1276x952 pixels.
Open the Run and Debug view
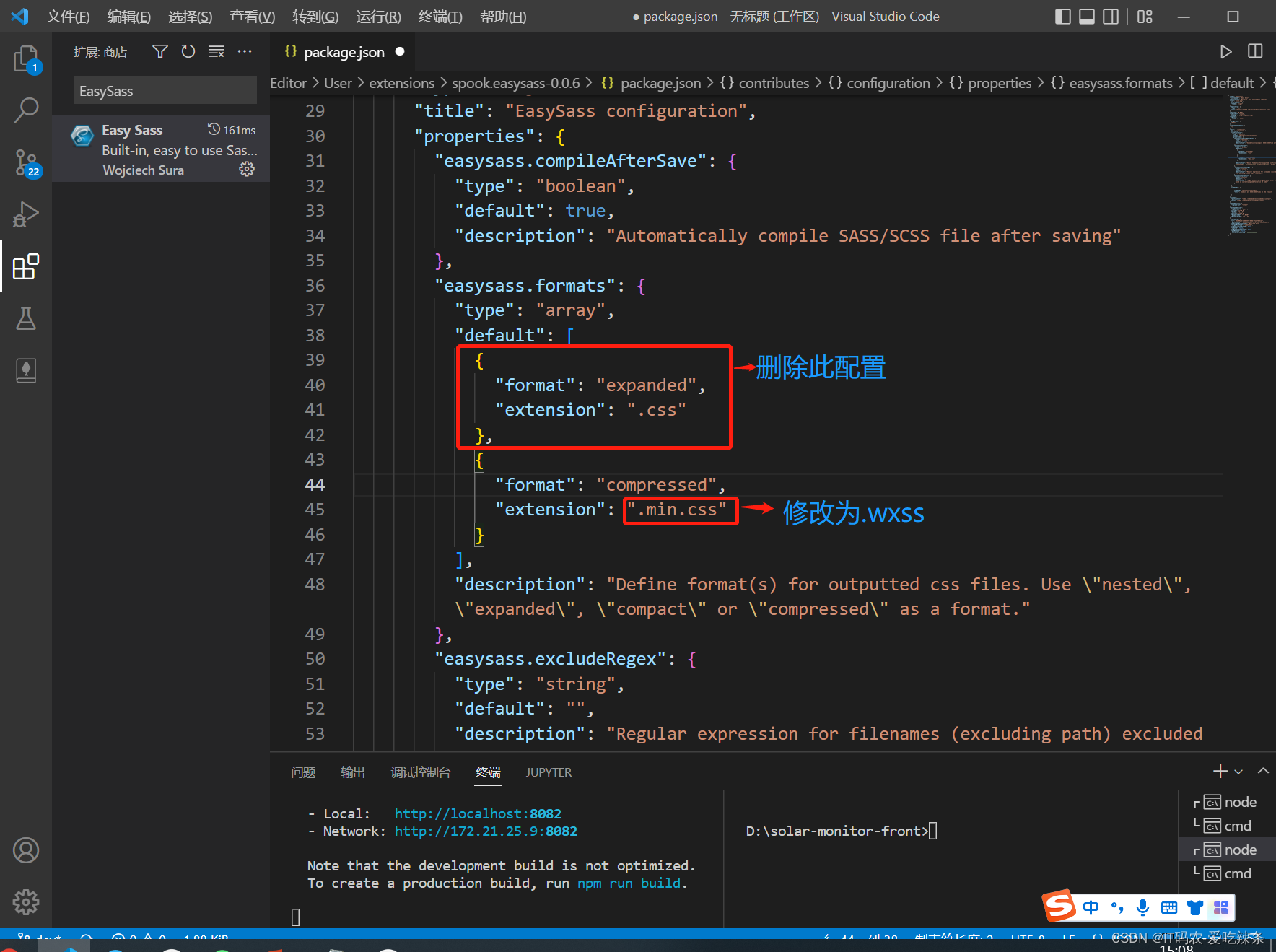(x=26, y=214)
